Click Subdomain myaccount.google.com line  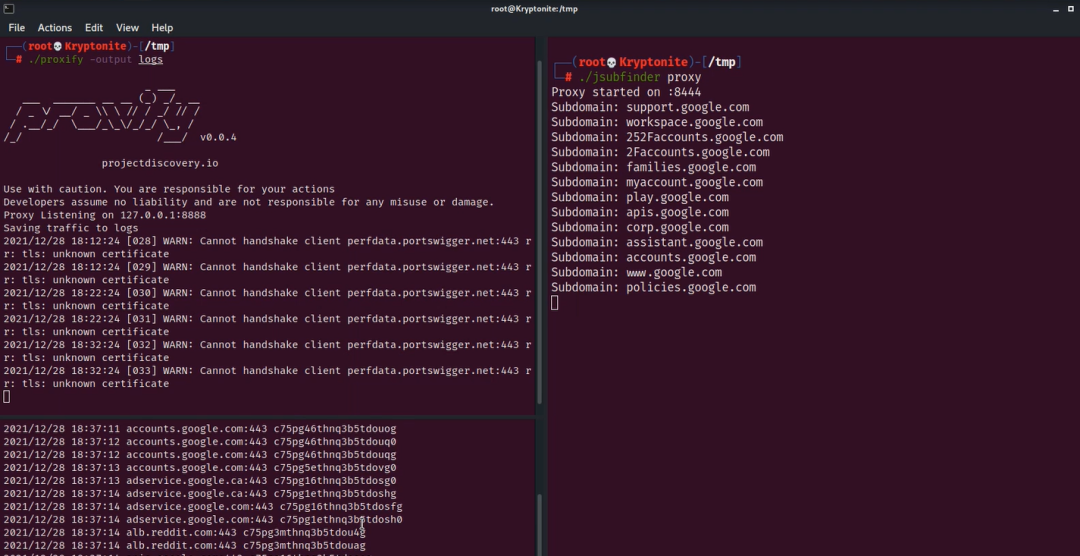657,183
